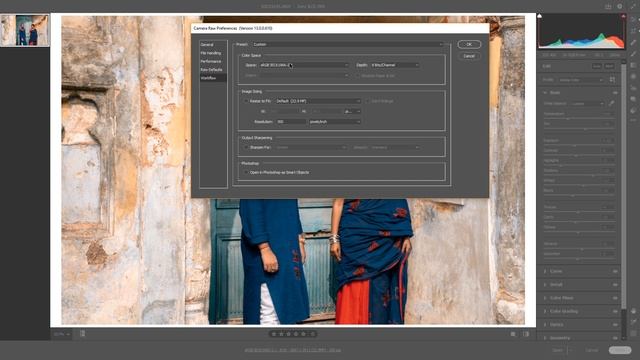The height and width of the screenshot is (360, 640).
Task: Switch to File Handling preferences tab
Action: click(211, 53)
